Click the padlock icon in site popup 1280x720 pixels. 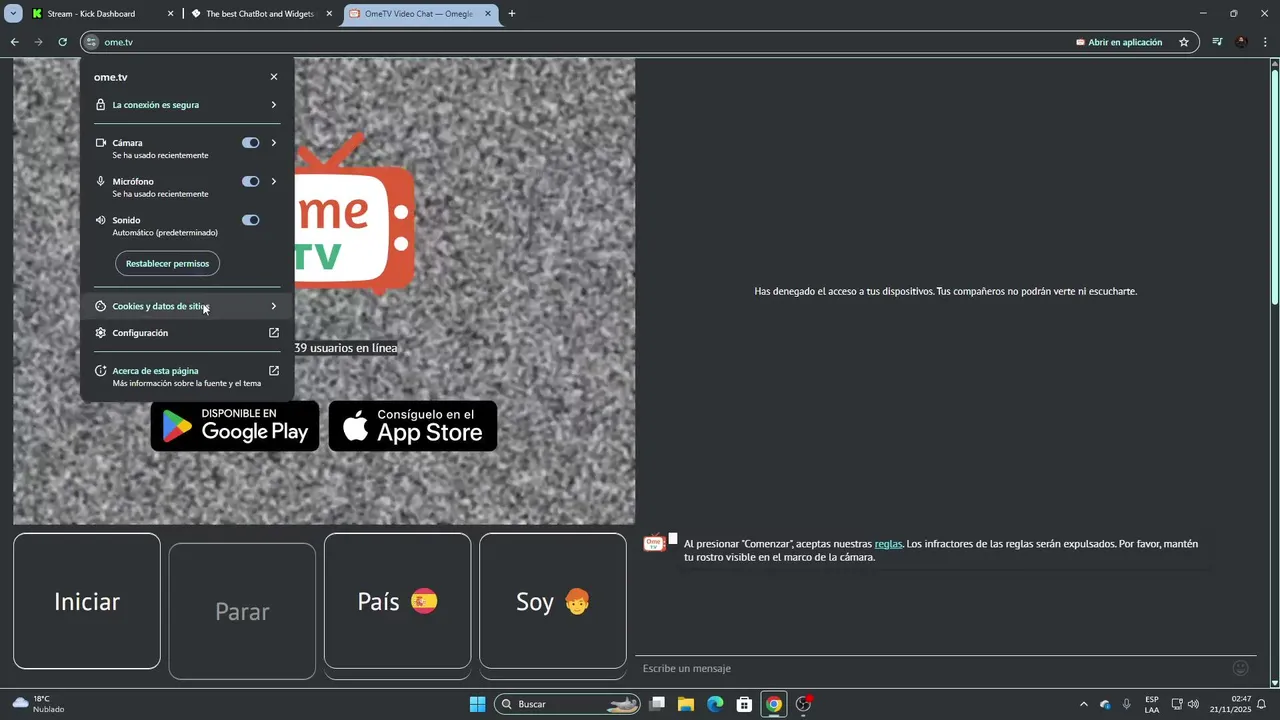click(x=100, y=105)
